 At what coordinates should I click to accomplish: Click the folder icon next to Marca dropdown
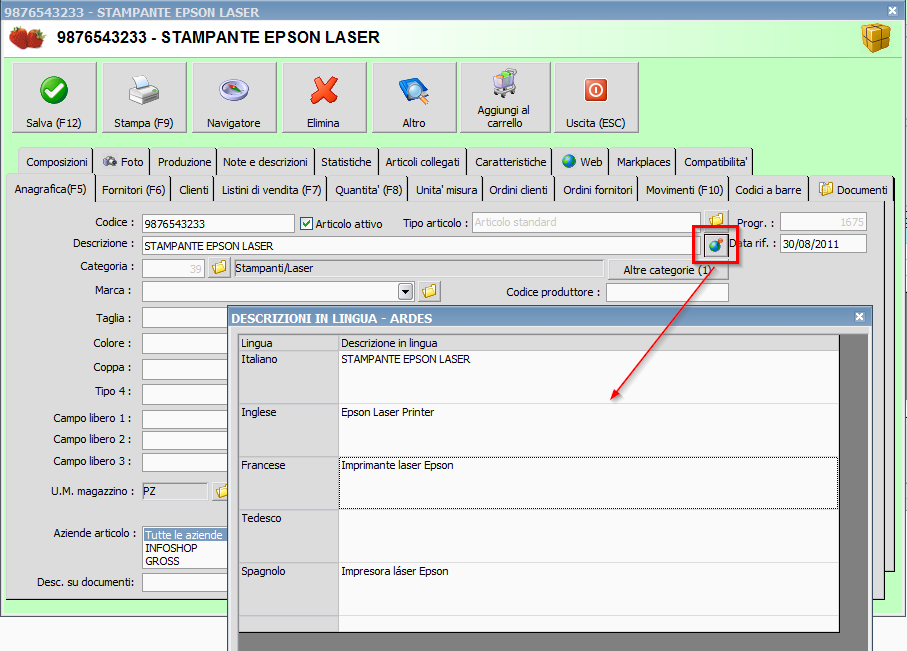click(429, 291)
